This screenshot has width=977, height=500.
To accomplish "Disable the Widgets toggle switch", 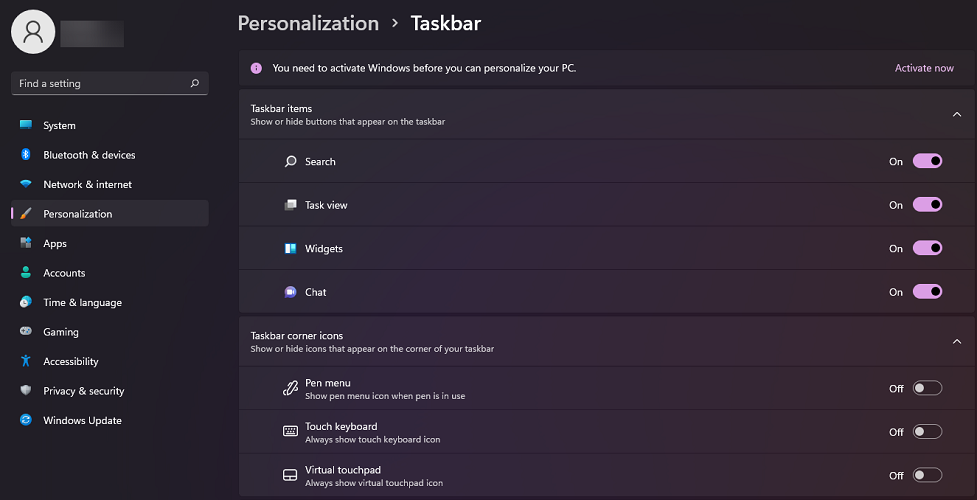I will point(927,248).
